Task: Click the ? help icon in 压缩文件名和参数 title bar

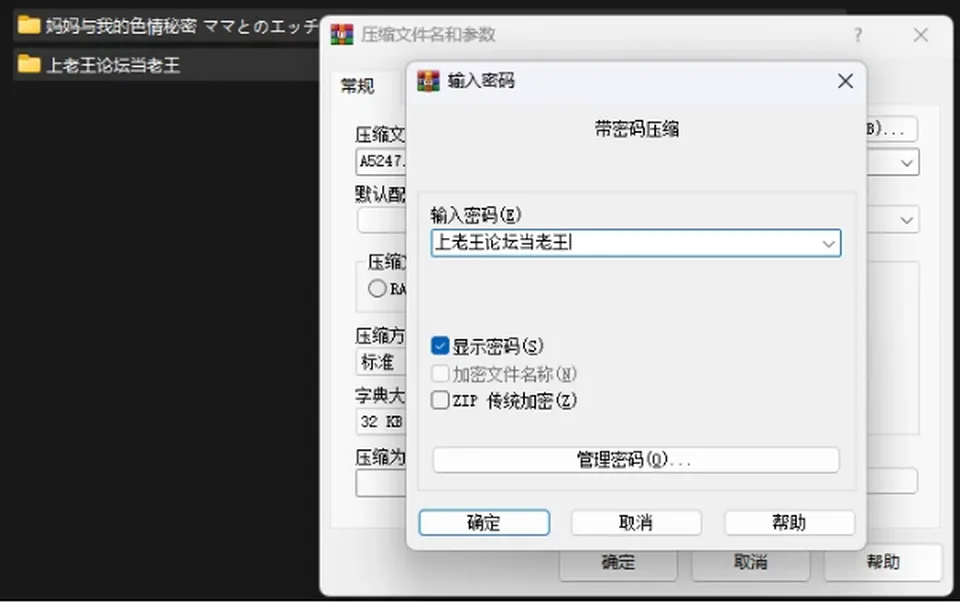Action: (858, 35)
